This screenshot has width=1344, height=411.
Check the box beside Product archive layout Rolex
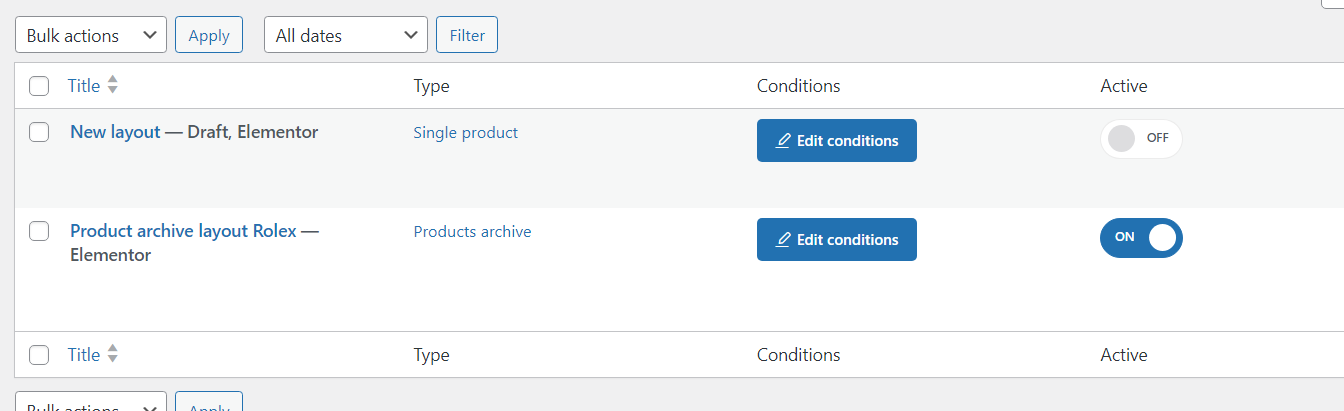coord(39,231)
